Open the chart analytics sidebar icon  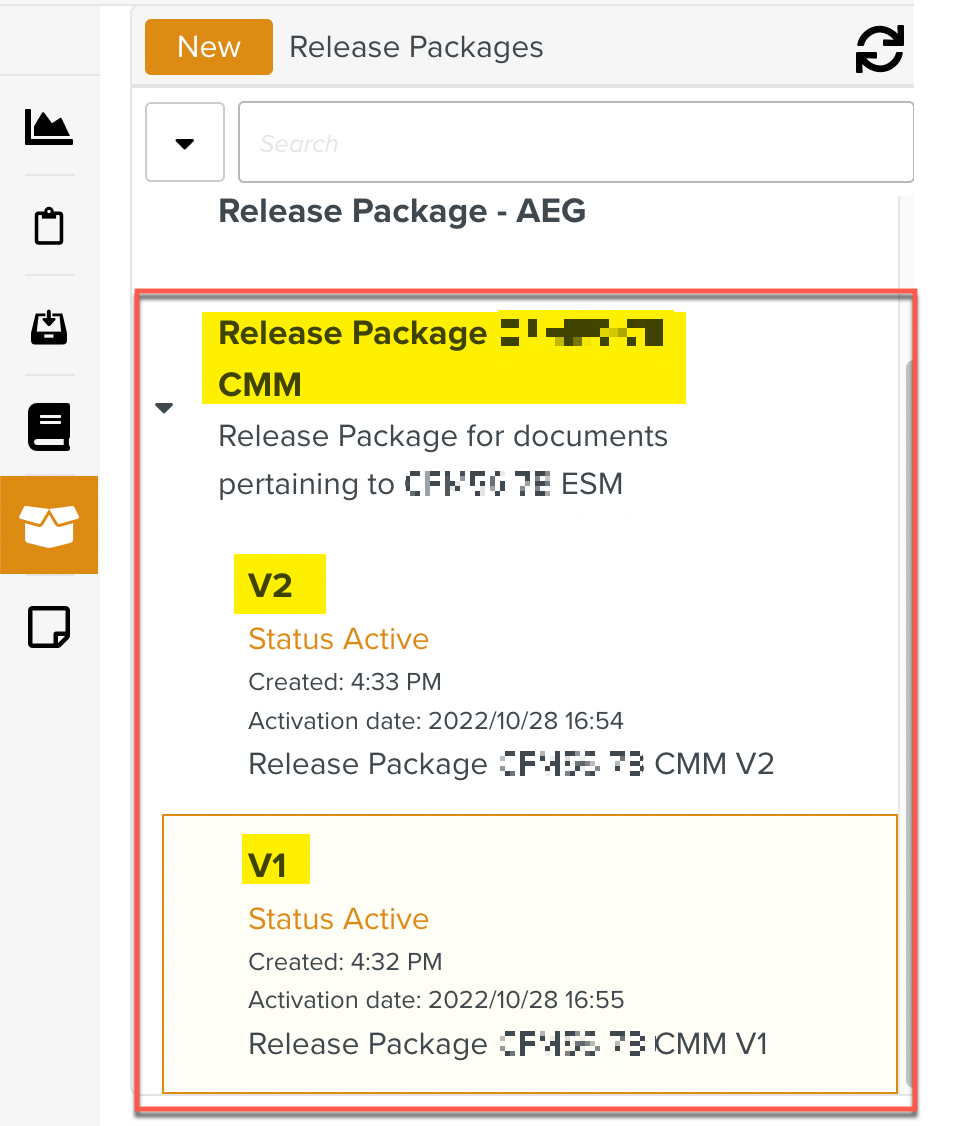(x=48, y=127)
